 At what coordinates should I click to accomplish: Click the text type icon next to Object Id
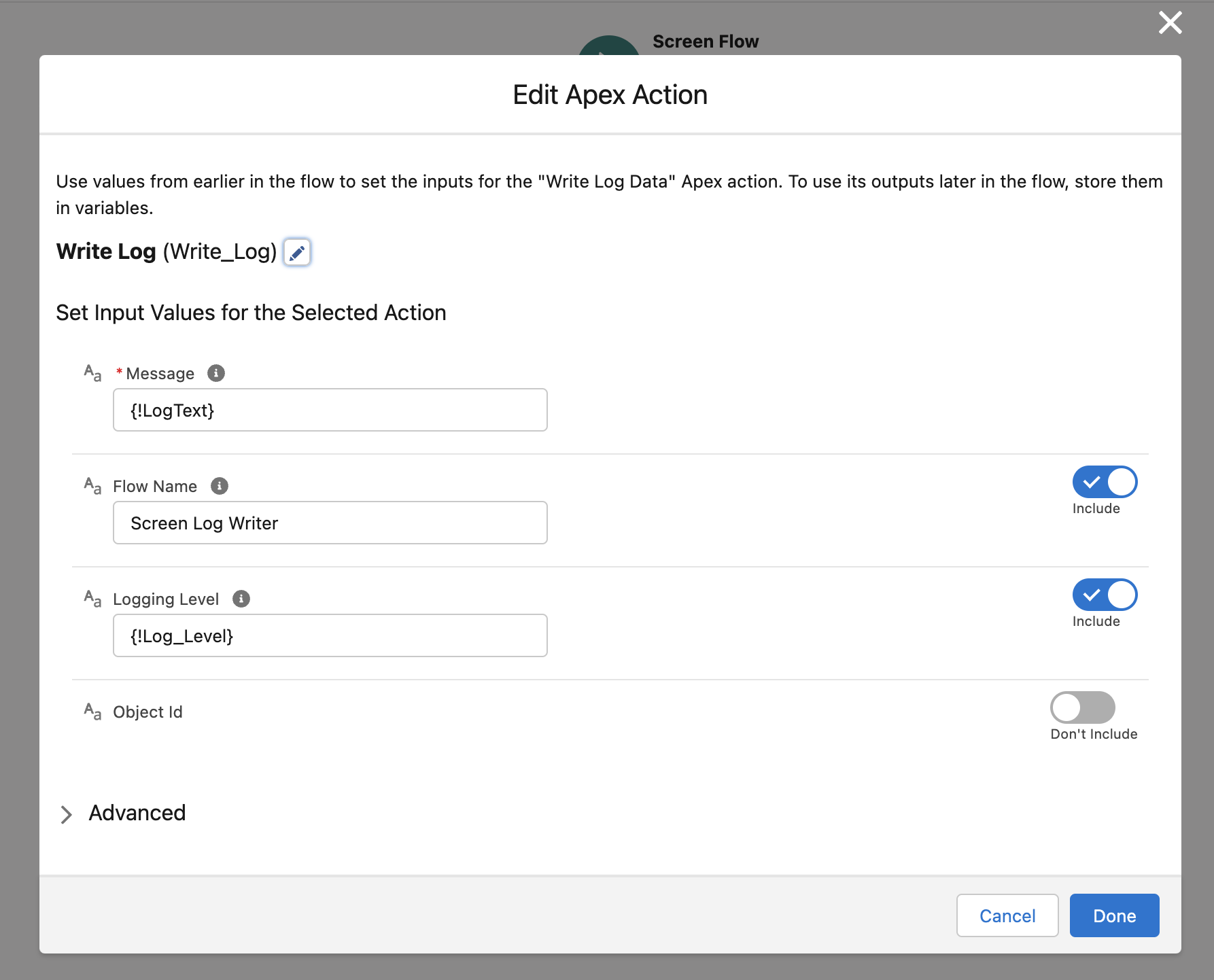coord(93,712)
